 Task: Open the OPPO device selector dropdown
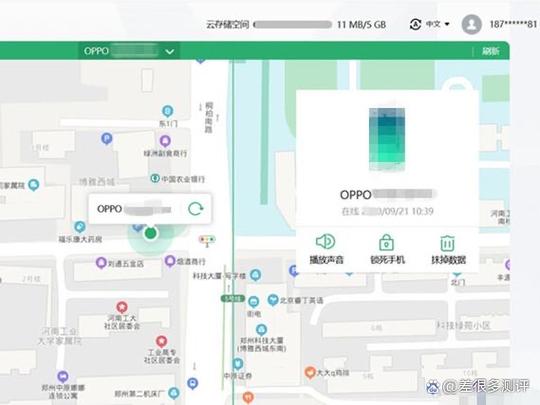point(129,51)
